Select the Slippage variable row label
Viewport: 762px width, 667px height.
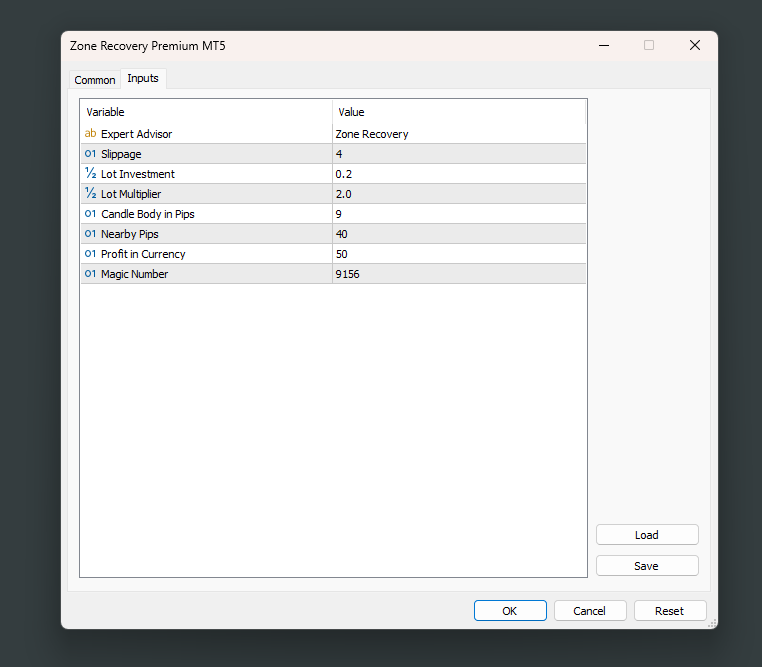tap(121, 154)
